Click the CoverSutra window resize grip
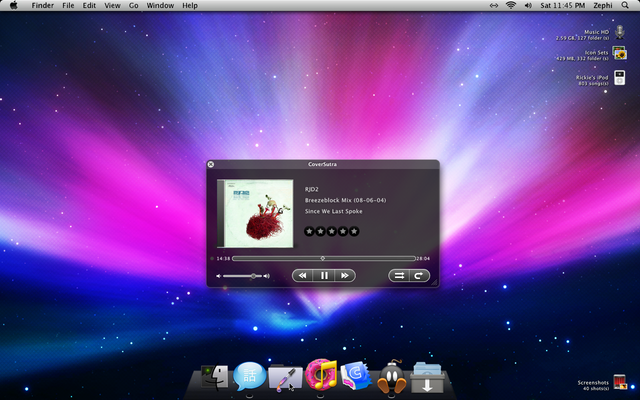This screenshot has height=400, width=640. click(x=434, y=282)
